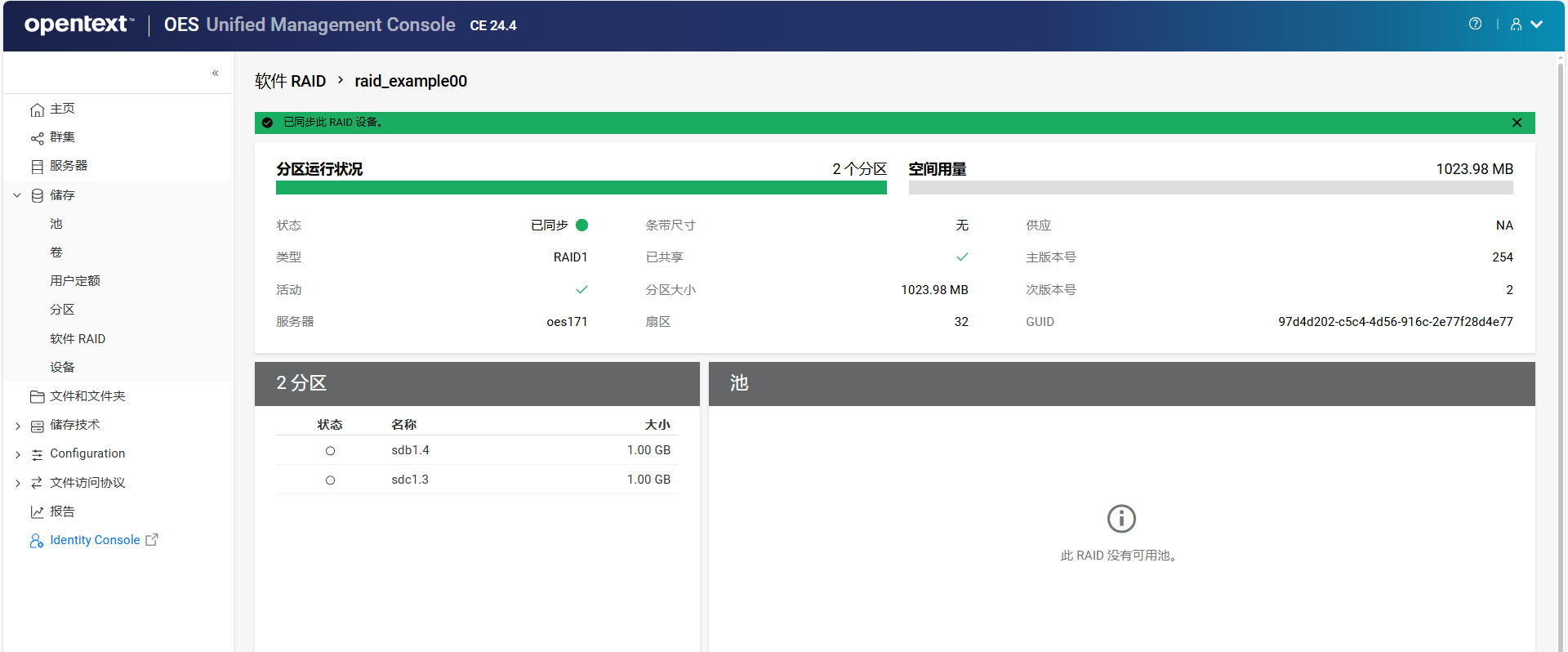The image size is (1568, 652).
Task: Open the user account menu
Action: coord(1525,25)
